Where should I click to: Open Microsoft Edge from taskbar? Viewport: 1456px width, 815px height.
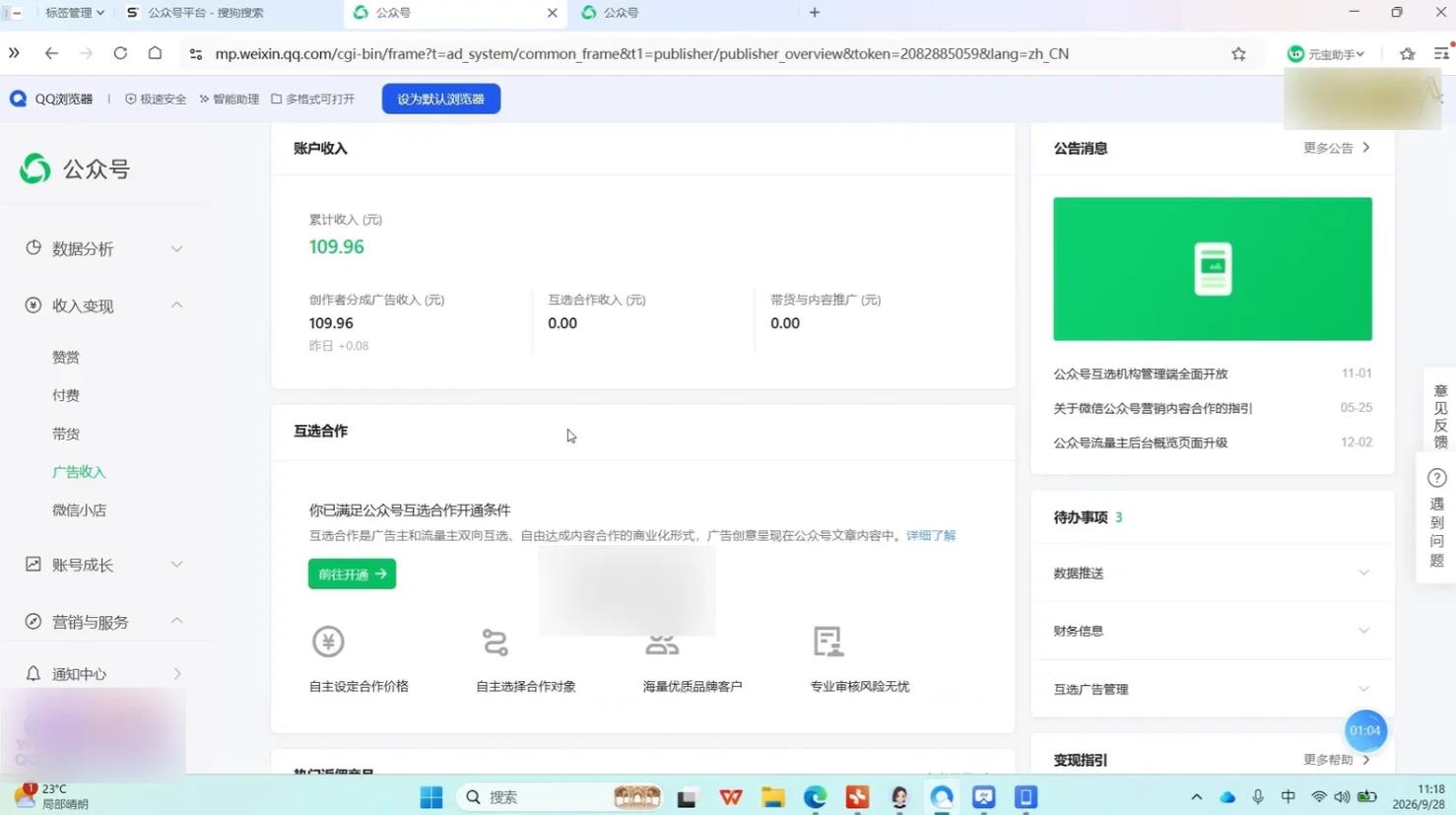815,797
